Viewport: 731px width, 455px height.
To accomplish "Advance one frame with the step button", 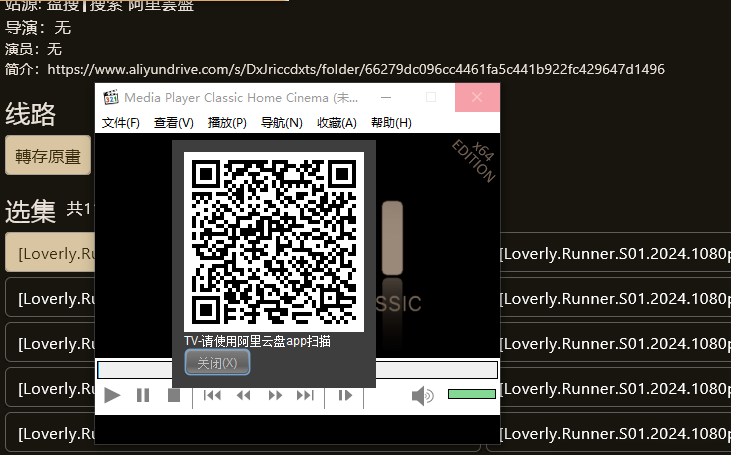I will [x=345, y=395].
